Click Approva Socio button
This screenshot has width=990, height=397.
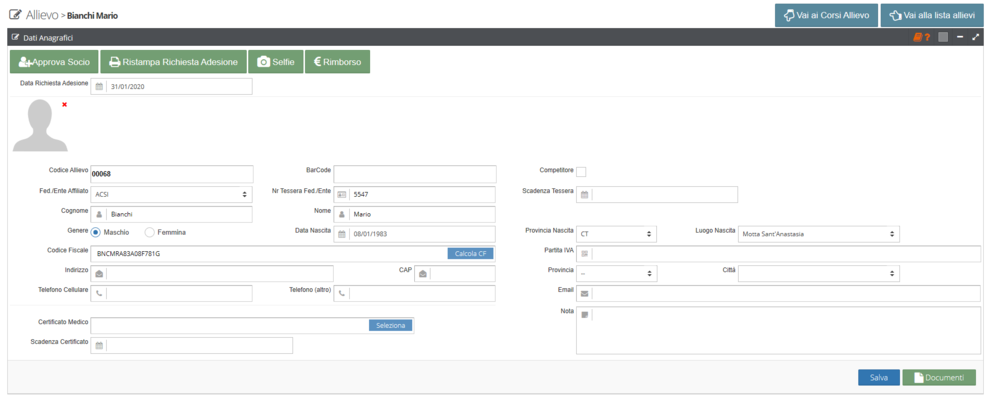(54, 62)
